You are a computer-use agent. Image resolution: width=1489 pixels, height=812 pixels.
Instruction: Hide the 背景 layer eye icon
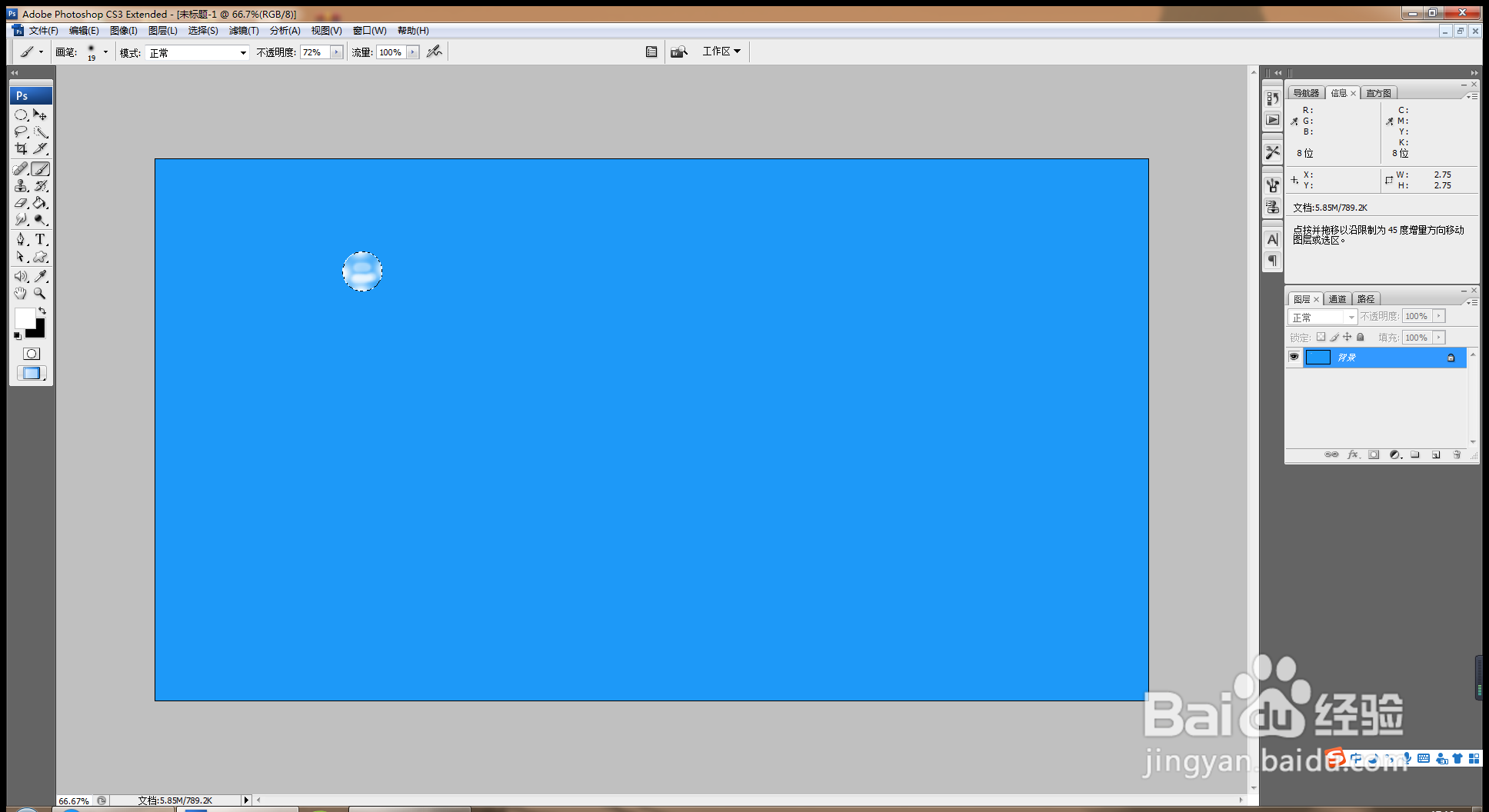pos(1294,357)
